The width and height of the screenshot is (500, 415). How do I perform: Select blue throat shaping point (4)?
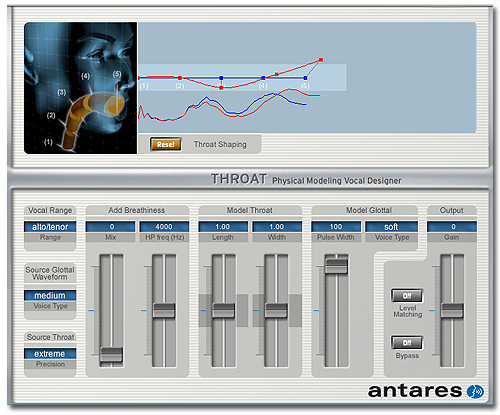pyautogui.click(x=263, y=78)
